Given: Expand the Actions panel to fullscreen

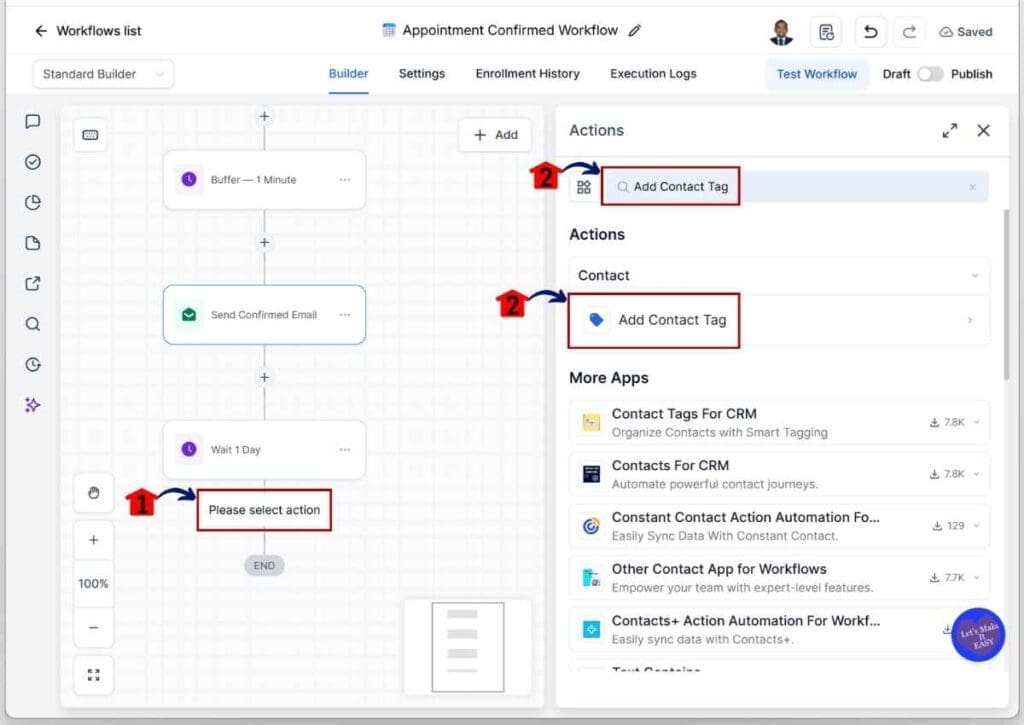Looking at the screenshot, I should (950, 131).
